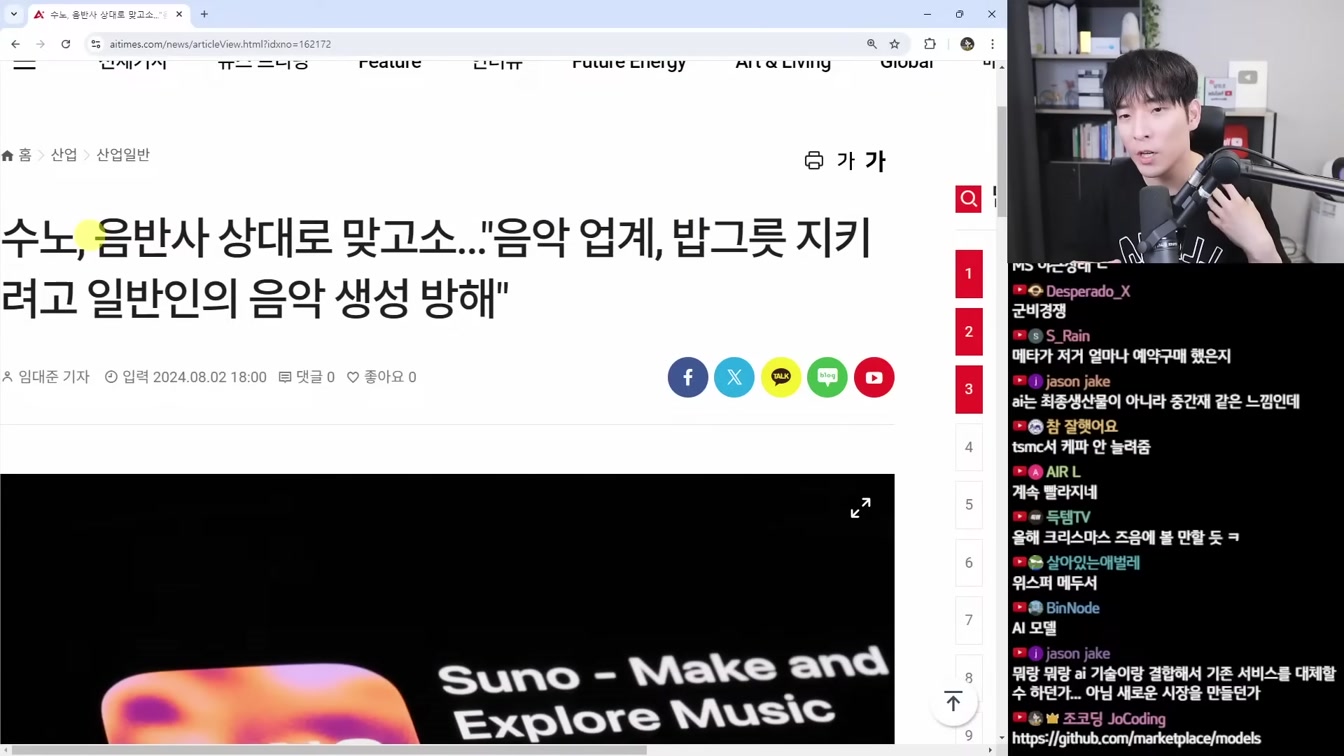This screenshot has width=1344, height=756.
Task: Share article via KakaoTalk
Action: pos(781,377)
